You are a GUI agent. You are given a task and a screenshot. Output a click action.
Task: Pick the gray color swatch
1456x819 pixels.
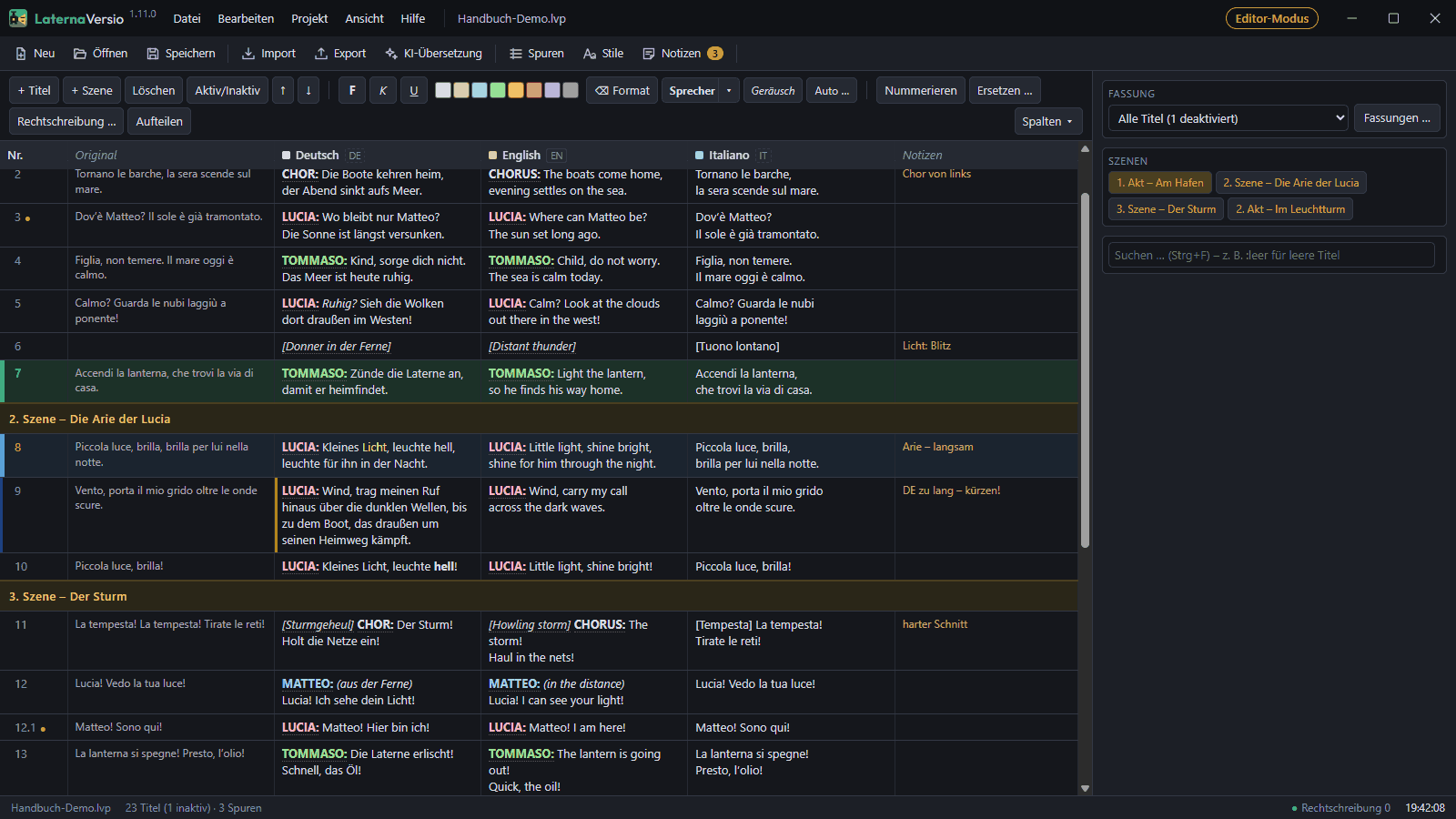point(571,90)
